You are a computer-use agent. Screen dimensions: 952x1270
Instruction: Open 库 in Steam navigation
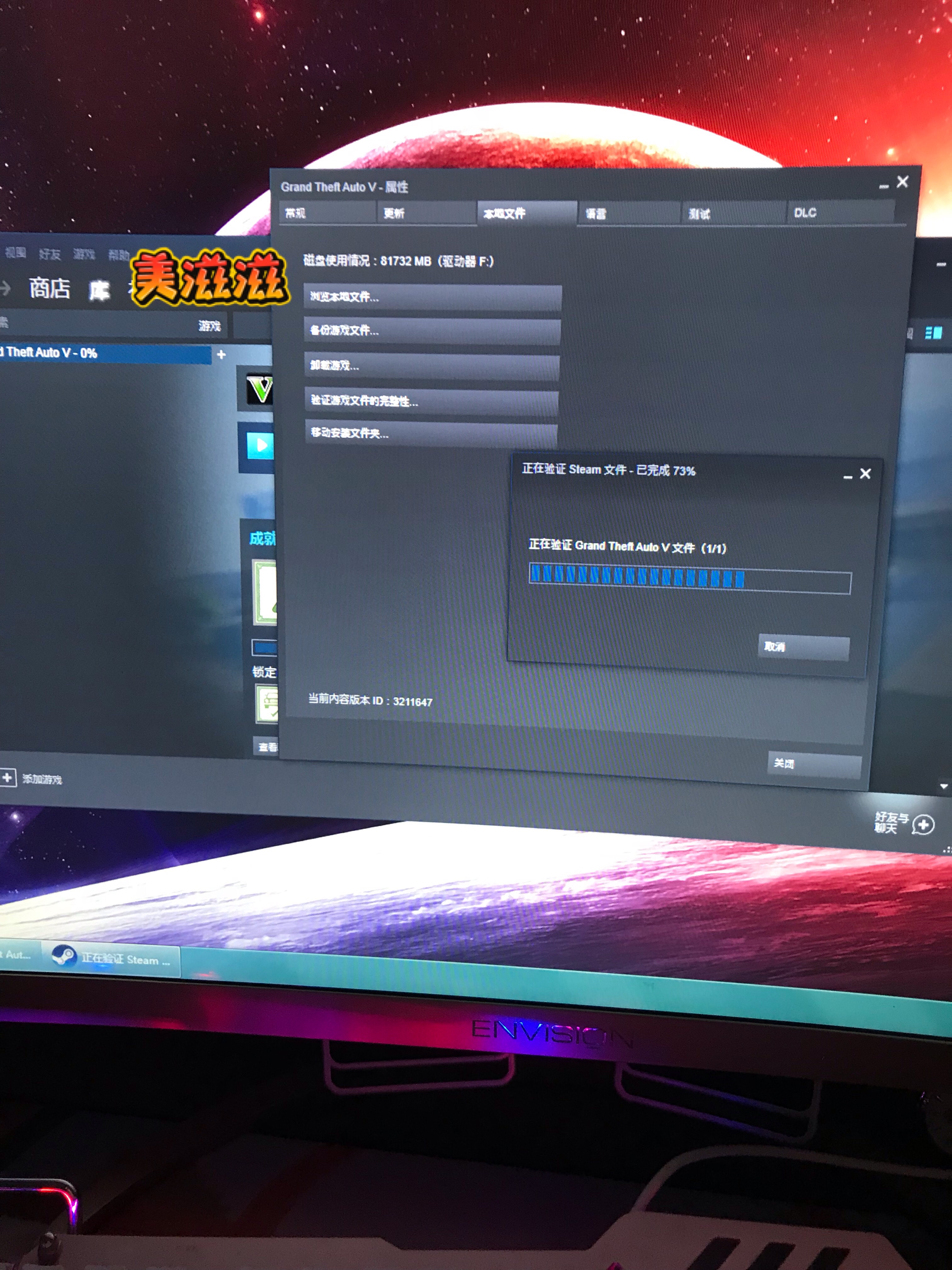coord(99,290)
